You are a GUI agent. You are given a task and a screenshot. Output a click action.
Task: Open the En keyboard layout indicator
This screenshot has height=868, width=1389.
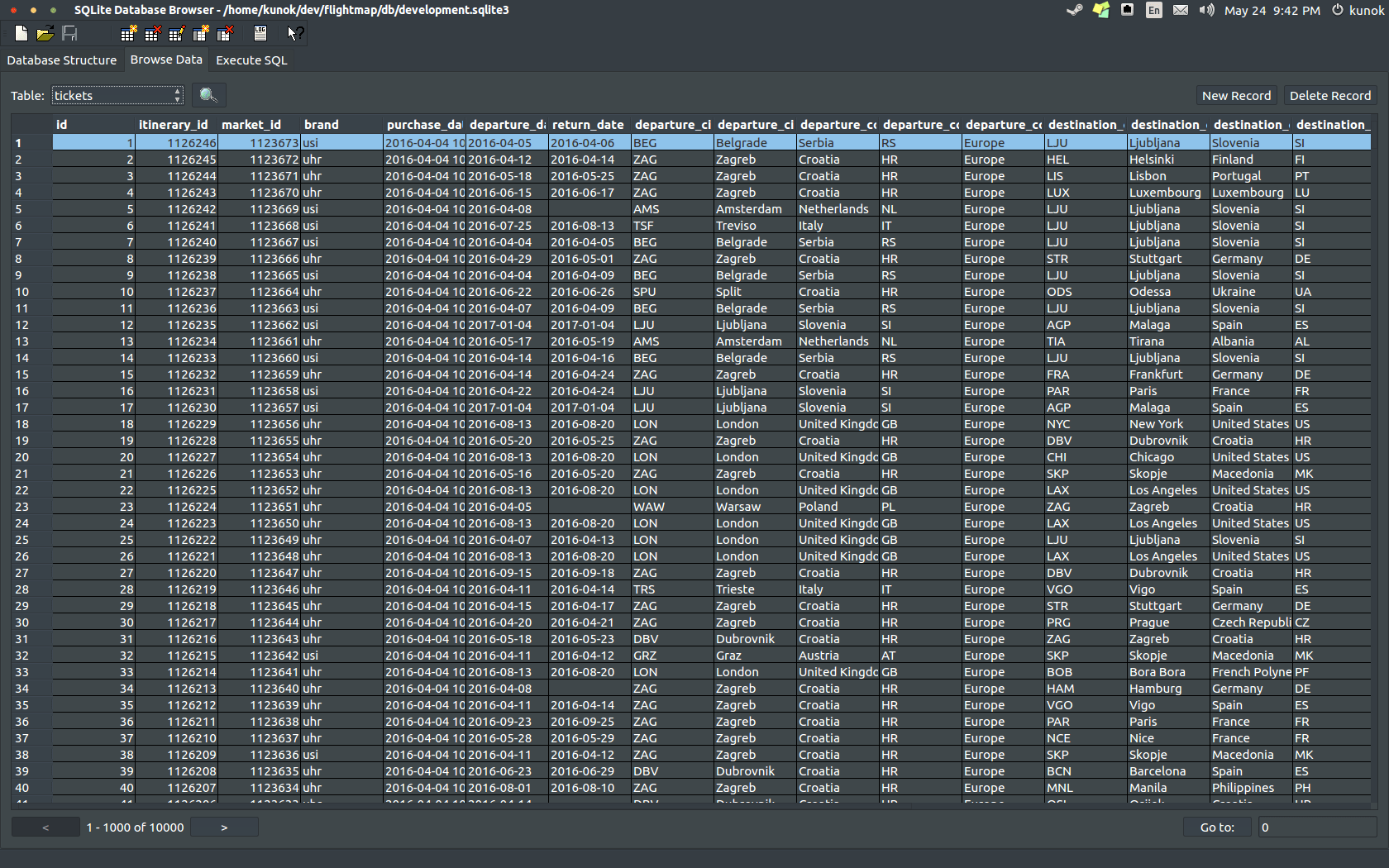click(x=1154, y=10)
